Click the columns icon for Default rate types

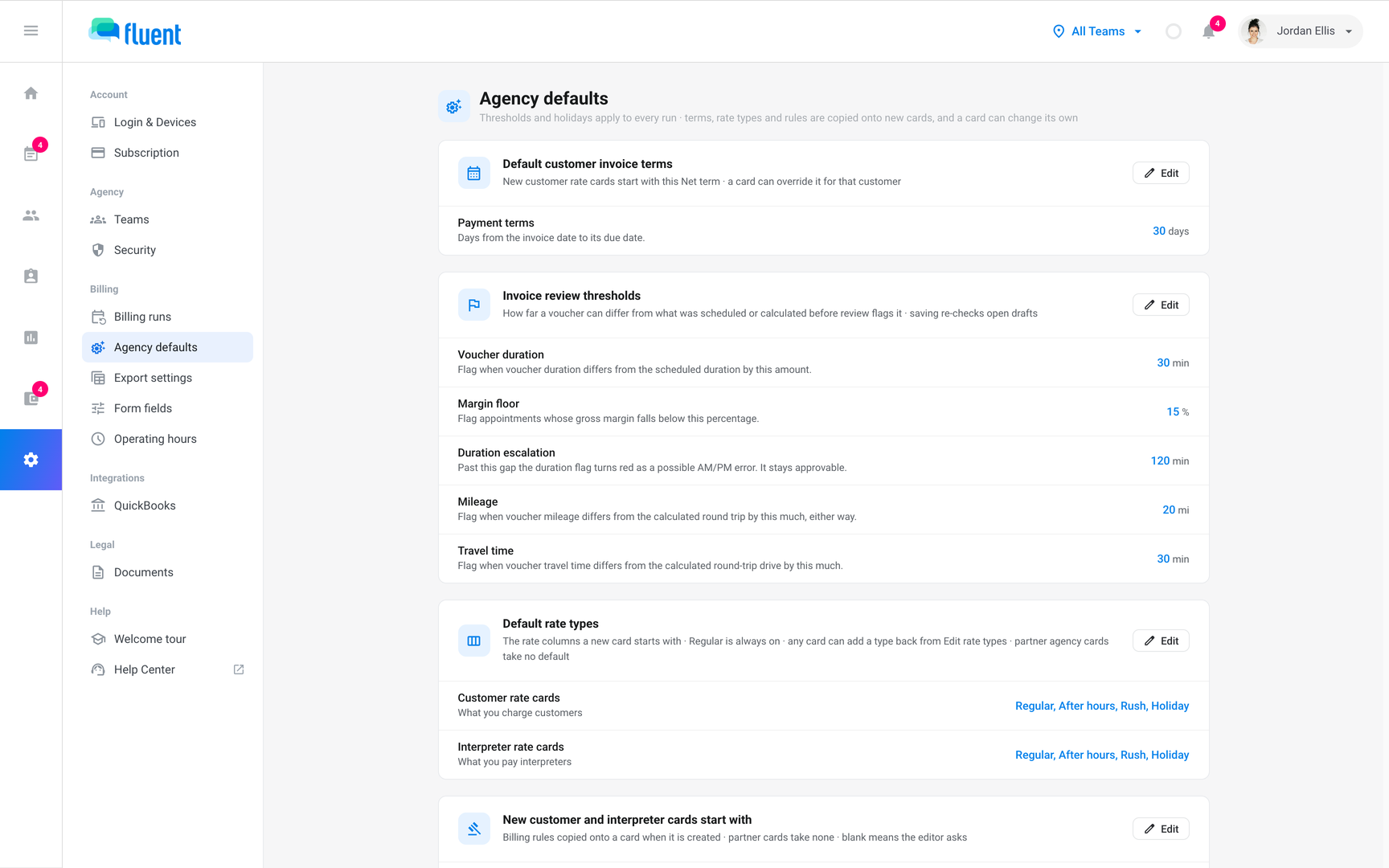point(474,641)
